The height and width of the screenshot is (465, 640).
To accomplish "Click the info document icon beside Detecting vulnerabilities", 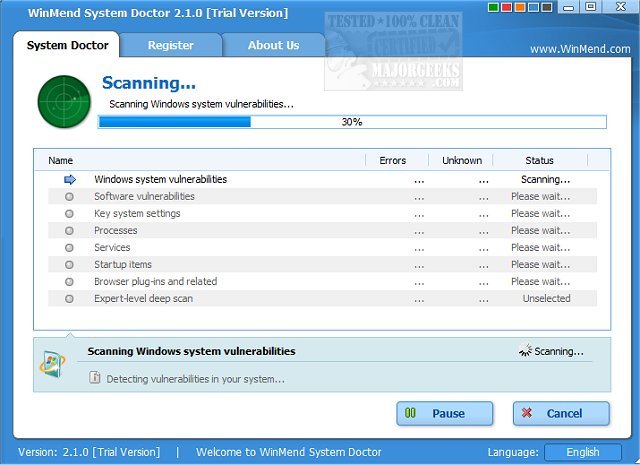I will [95, 378].
